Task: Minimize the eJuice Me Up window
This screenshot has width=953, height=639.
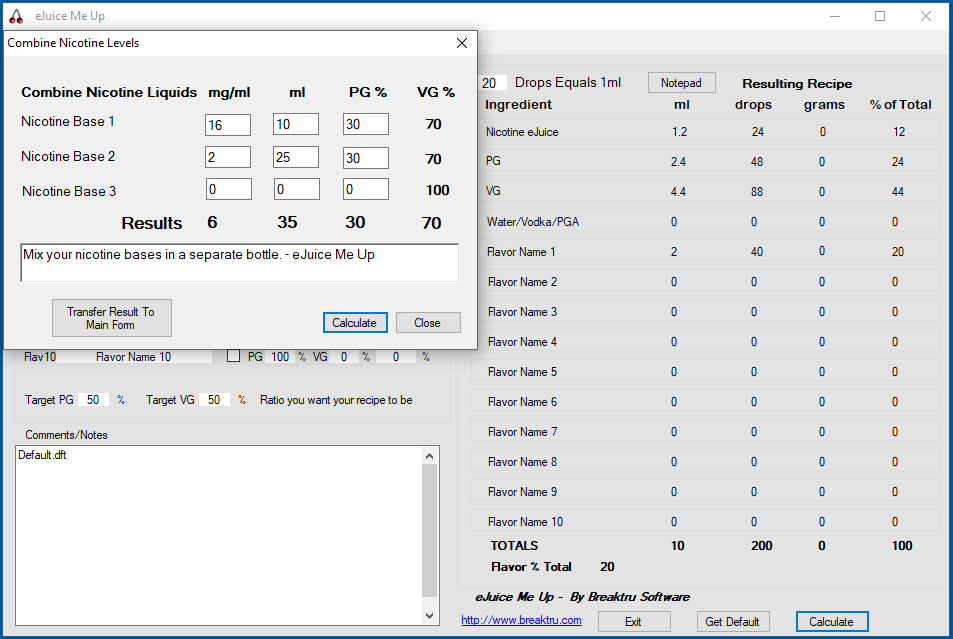Action: tap(835, 16)
